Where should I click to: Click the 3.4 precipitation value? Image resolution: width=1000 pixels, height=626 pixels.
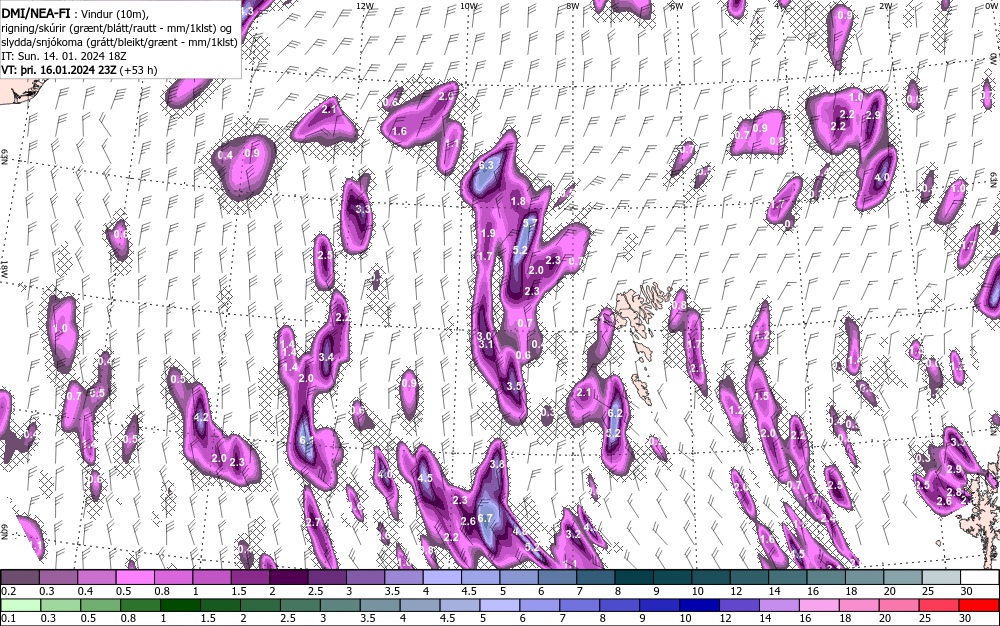pyautogui.click(x=326, y=357)
